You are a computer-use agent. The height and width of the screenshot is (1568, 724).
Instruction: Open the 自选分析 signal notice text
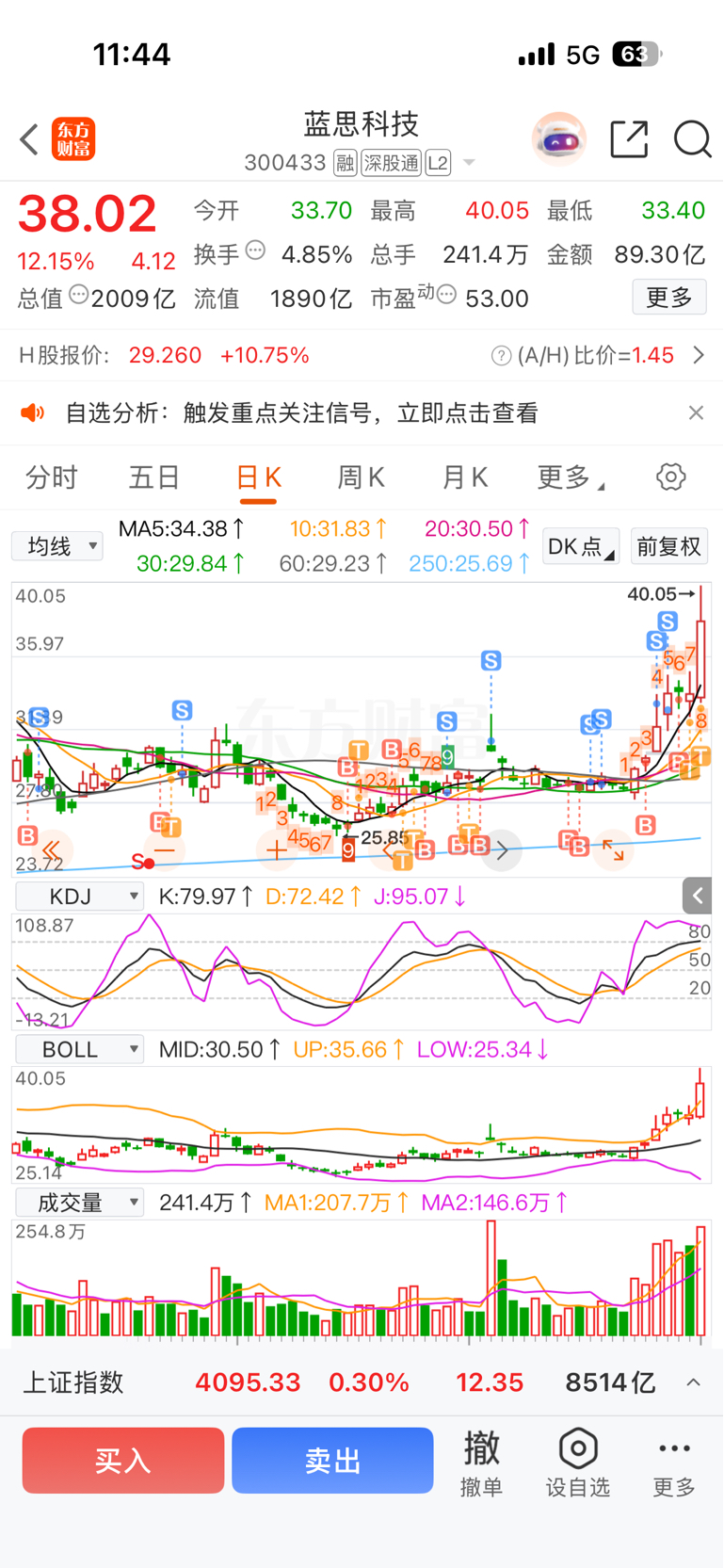point(301,412)
